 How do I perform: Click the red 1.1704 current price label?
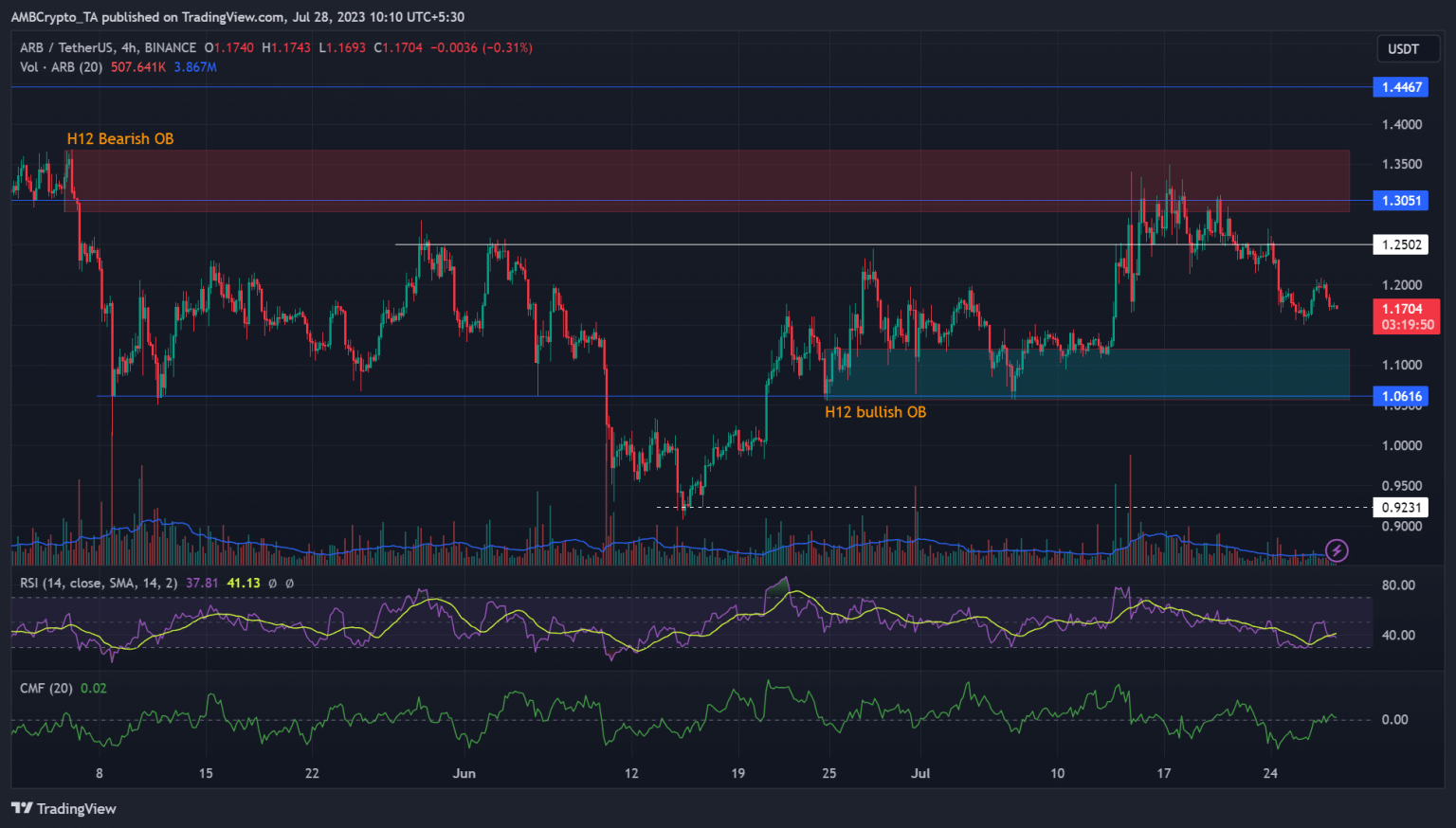pyautogui.click(x=1406, y=316)
